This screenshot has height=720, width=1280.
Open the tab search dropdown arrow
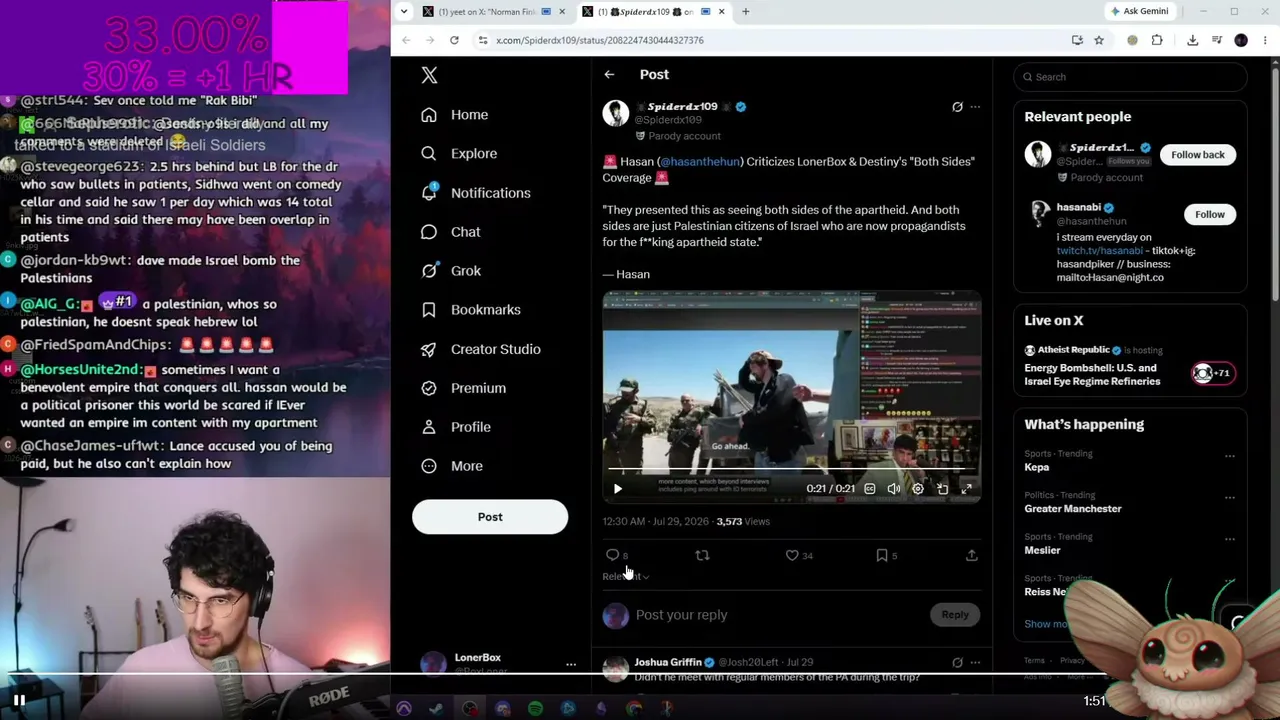(403, 12)
